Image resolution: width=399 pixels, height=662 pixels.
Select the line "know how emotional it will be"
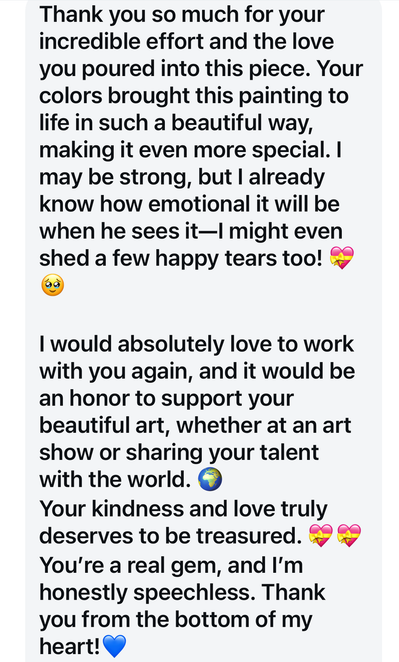tap(190, 204)
